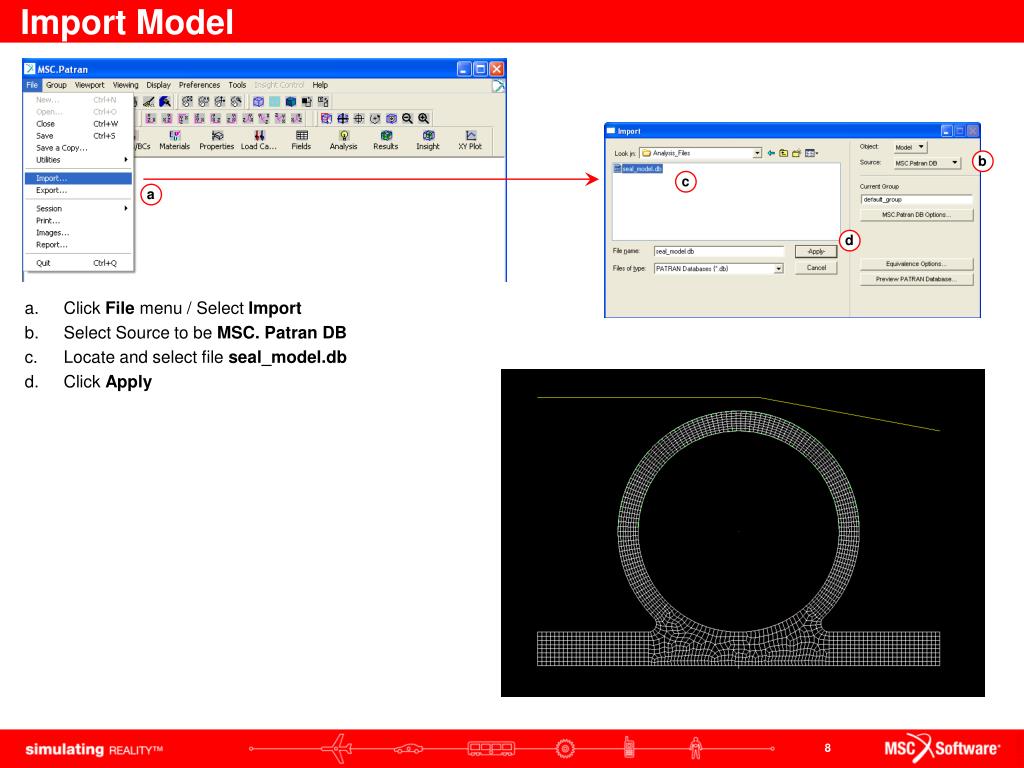The width and height of the screenshot is (1024, 768).
Task: Open the Display menu
Action: point(158,85)
